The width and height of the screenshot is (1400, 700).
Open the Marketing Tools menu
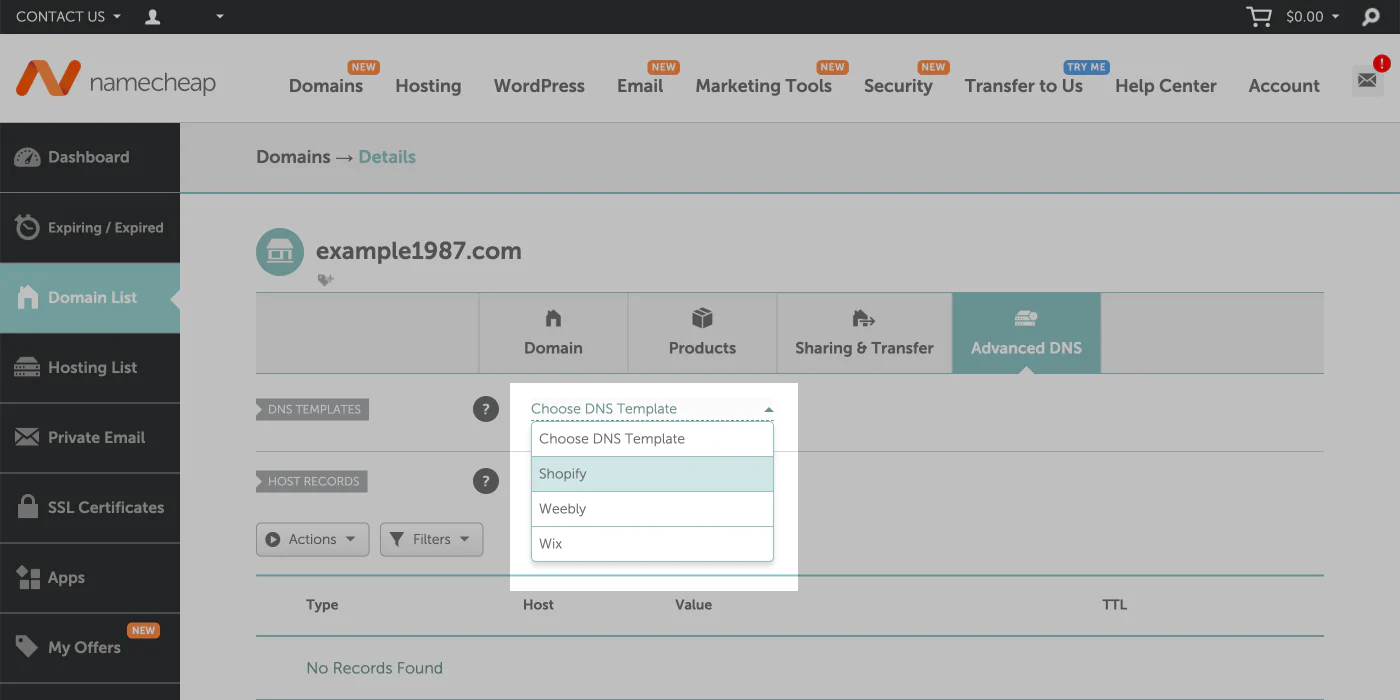764,86
